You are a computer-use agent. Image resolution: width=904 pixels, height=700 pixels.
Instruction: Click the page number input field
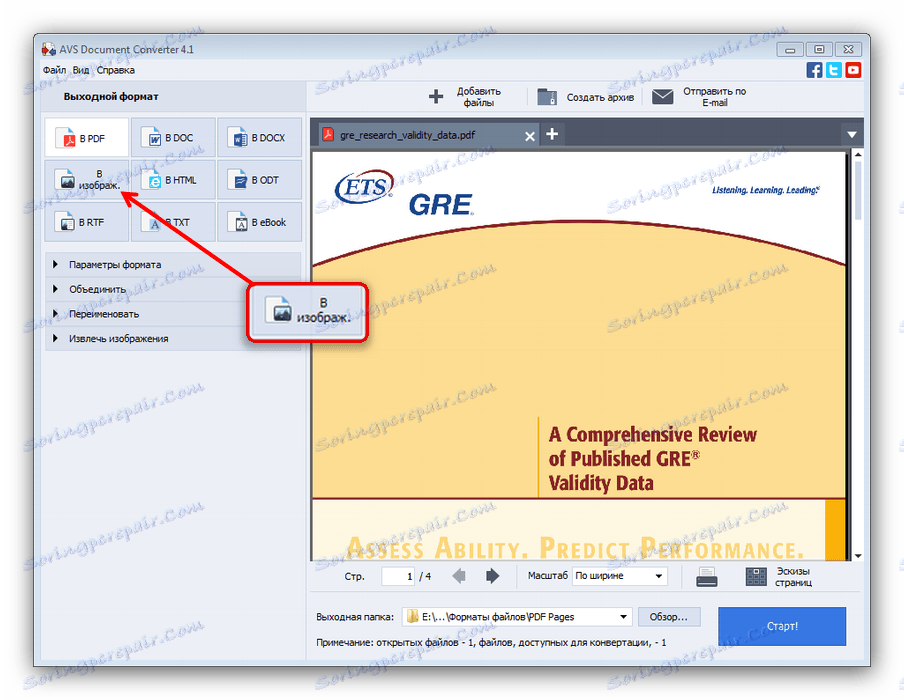pyautogui.click(x=398, y=575)
